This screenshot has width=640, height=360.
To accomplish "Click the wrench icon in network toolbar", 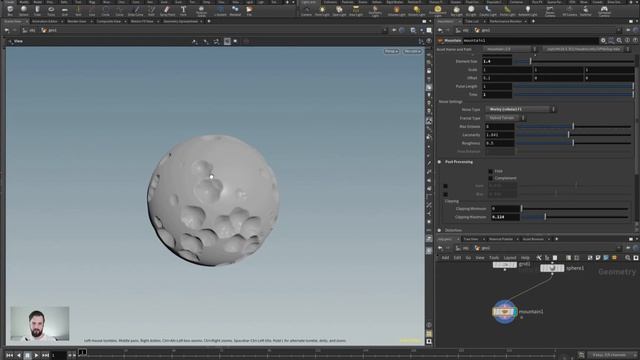I will (x=539, y=258).
